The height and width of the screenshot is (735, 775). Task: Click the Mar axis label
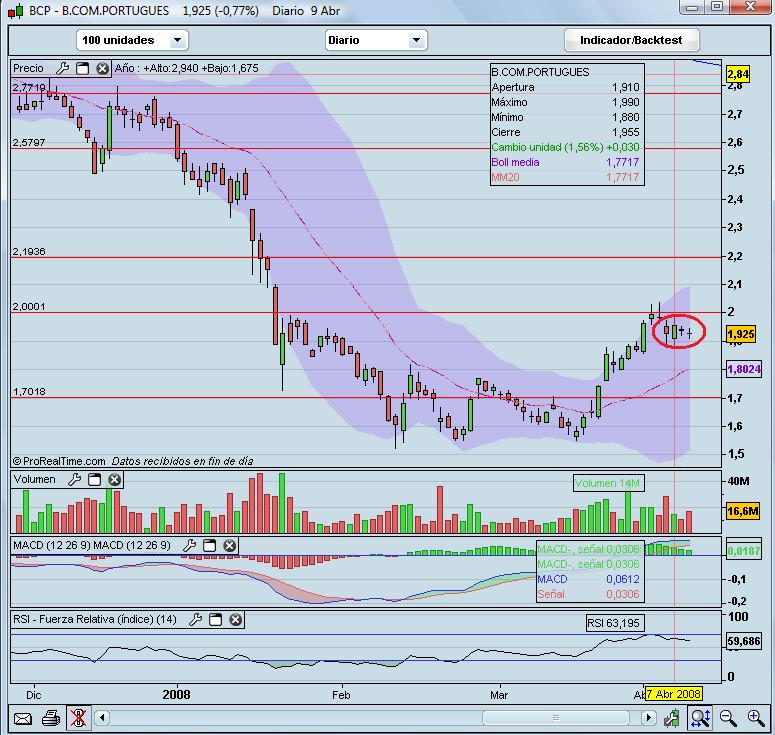(x=499, y=695)
